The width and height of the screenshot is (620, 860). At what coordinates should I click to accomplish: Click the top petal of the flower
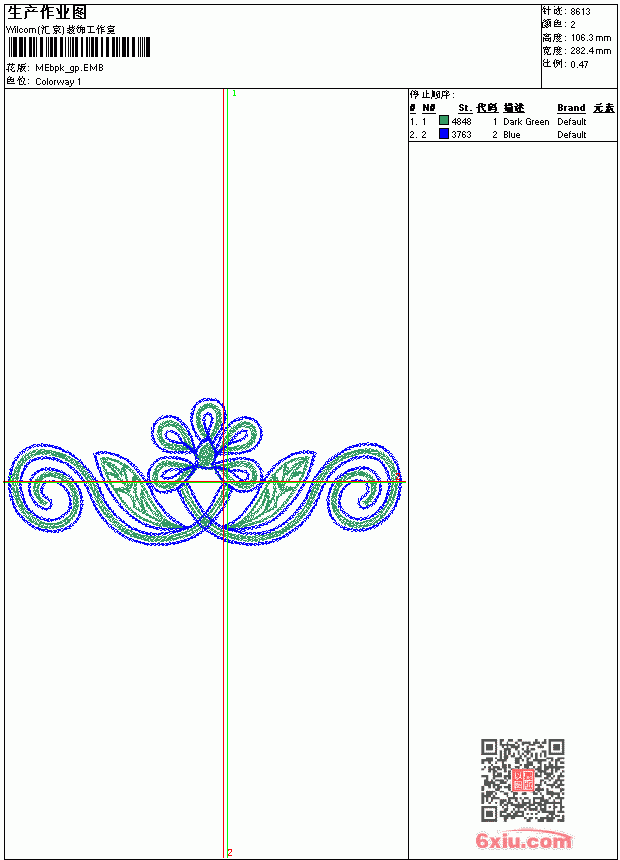(x=207, y=420)
